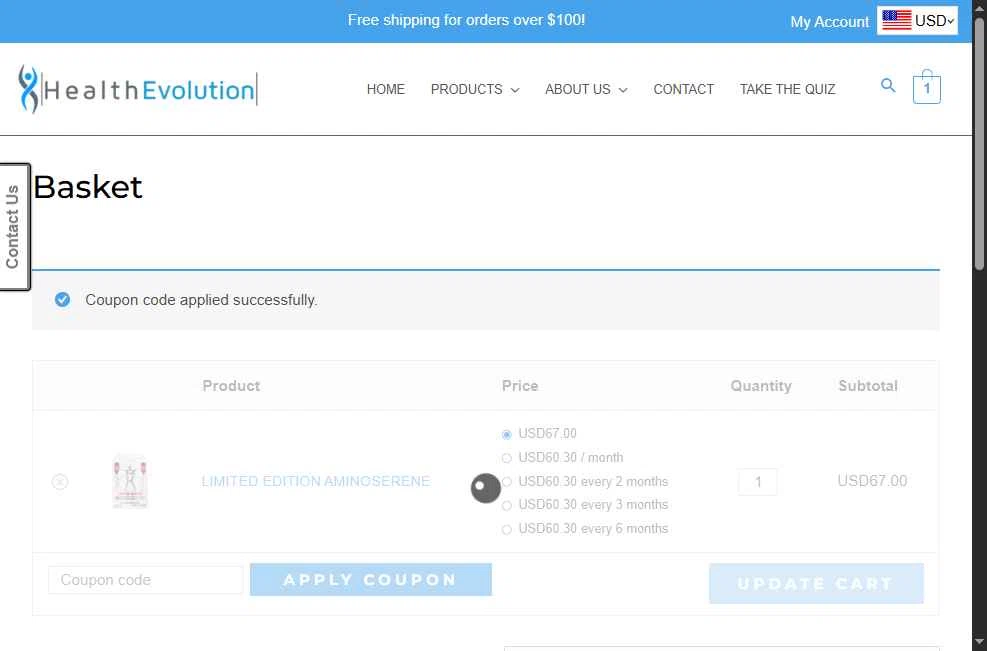Click the UPDATE CART button
The height and width of the screenshot is (651, 987).
pos(816,584)
